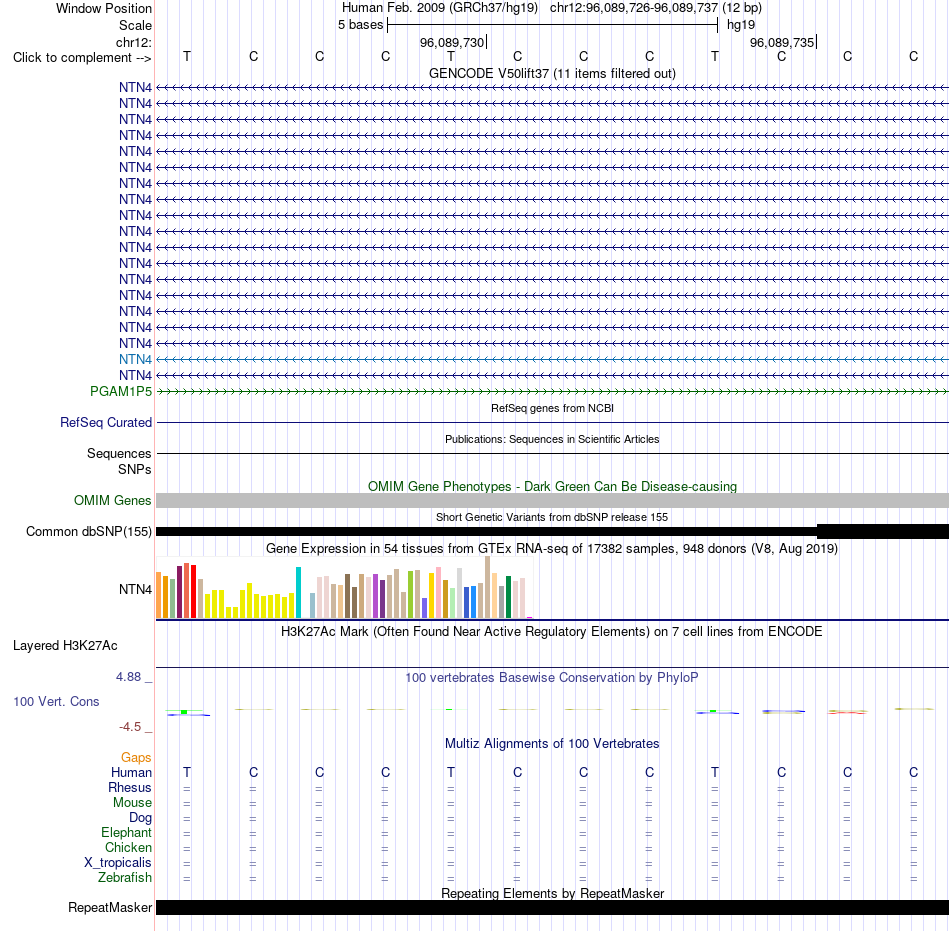Viewport: 950px width, 931px height.
Task: Open the GTEx Gene Expression track title
Action: pyautogui.click(x=552, y=549)
